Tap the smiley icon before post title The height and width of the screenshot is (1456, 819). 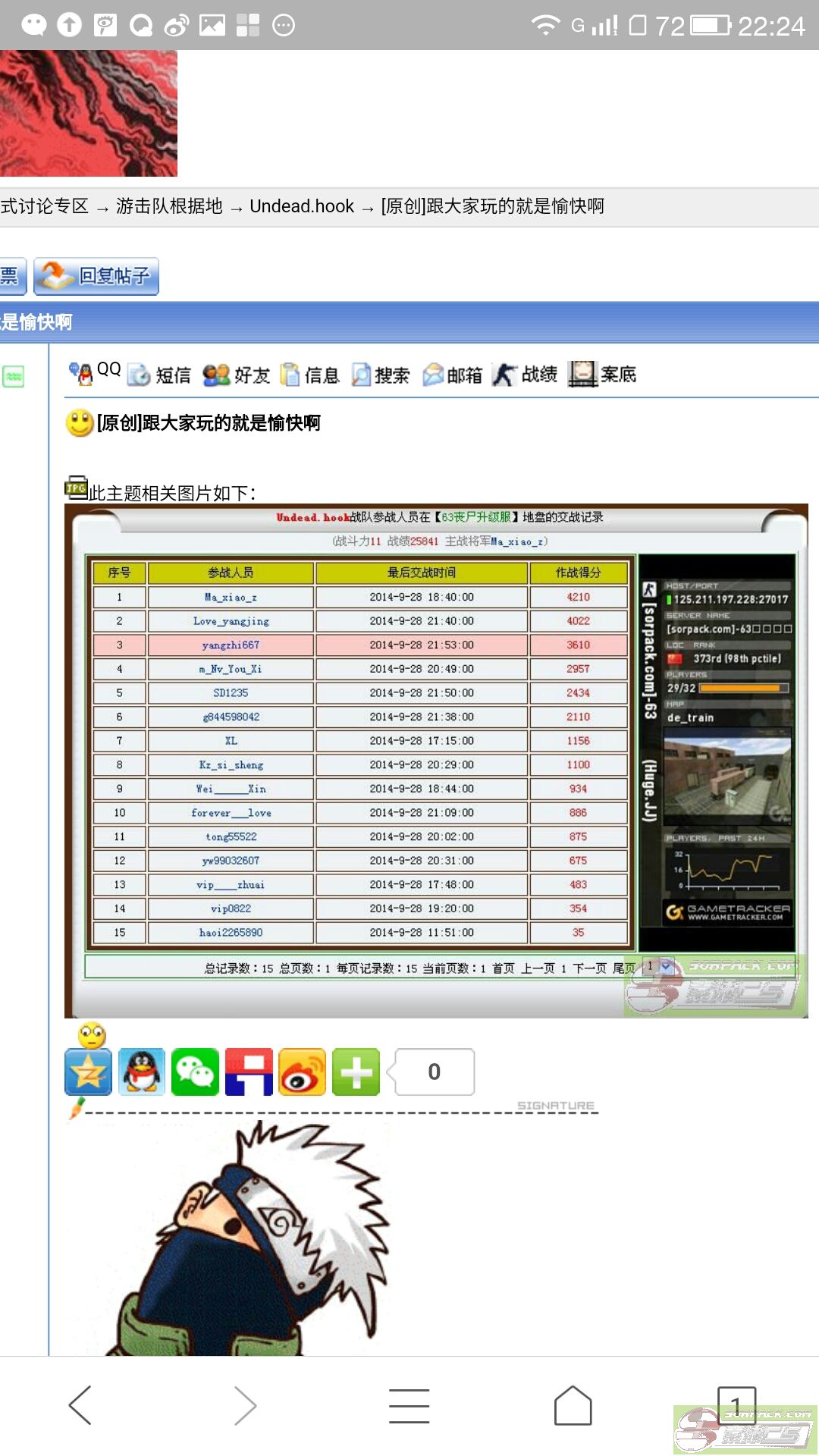pos(80,423)
